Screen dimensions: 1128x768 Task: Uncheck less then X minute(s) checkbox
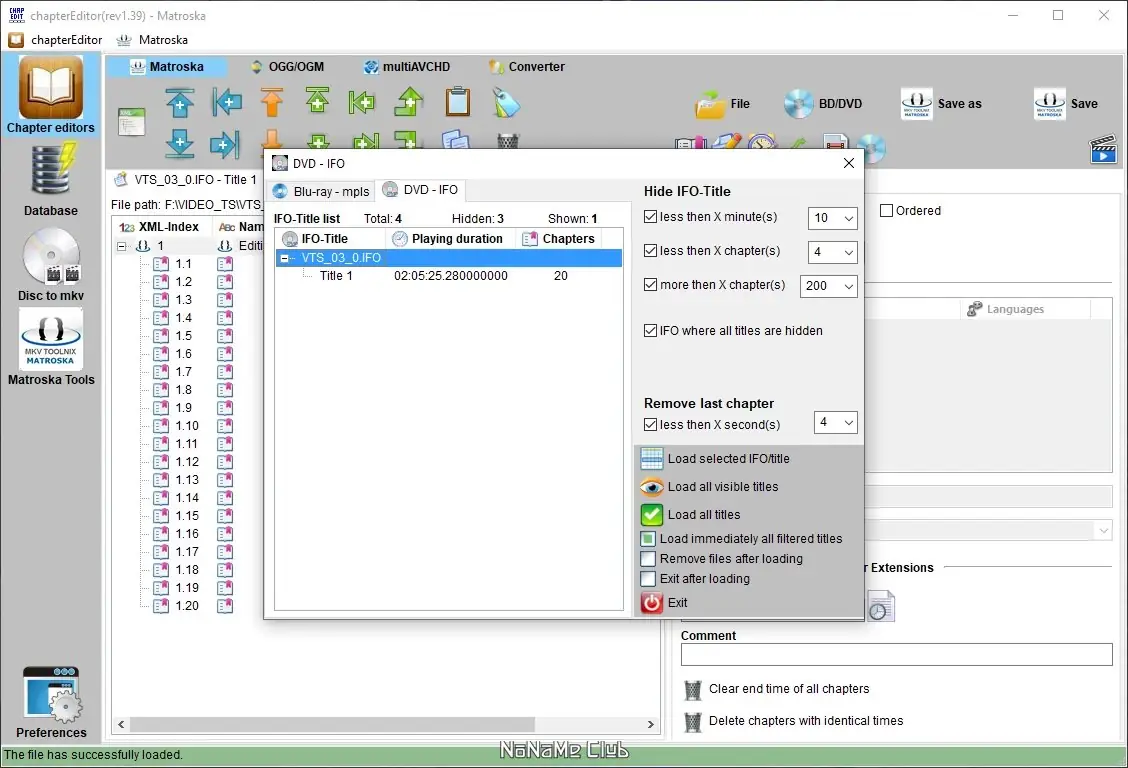[x=650, y=216]
